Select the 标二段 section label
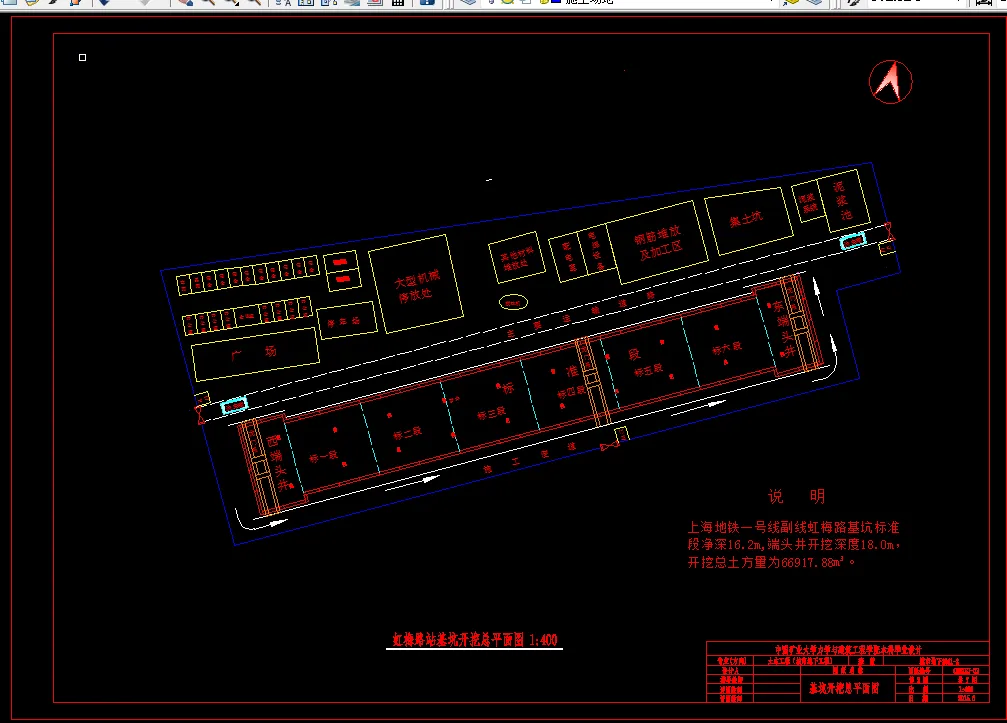The height and width of the screenshot is (723, 1007). pyautogui.click(x=407, y=434)
